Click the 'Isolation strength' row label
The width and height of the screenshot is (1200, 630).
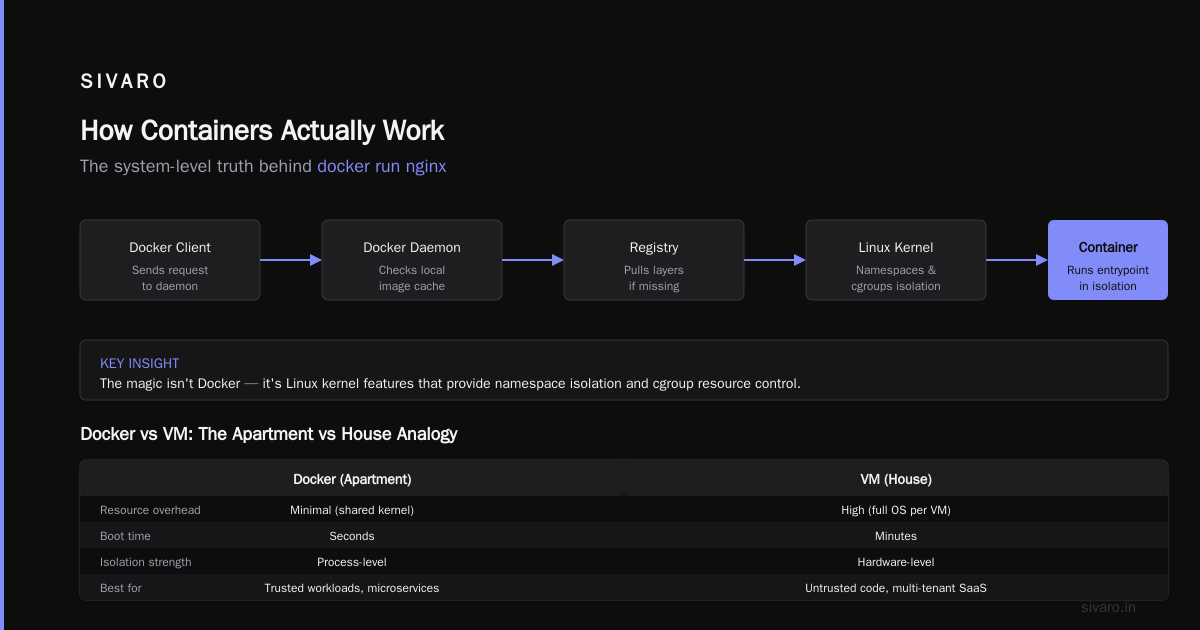coord(146,562)
